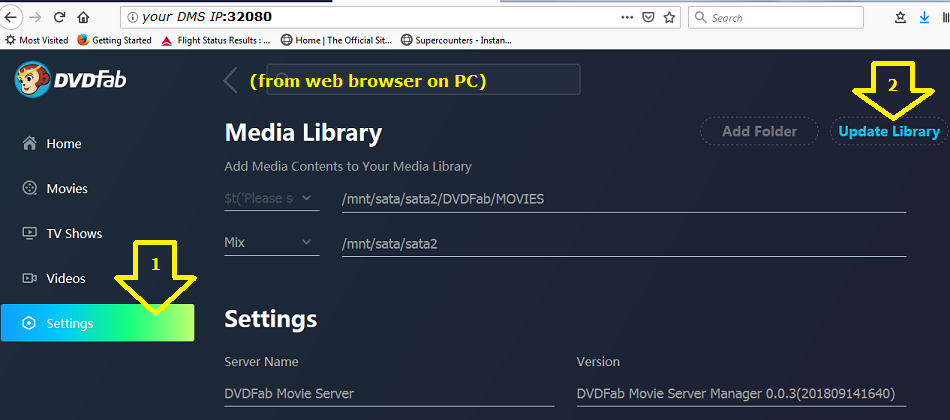Open bookmarks menu star icon in toolbar
The width and height of the screenshot is (950, 420).
tap(901, 18)
